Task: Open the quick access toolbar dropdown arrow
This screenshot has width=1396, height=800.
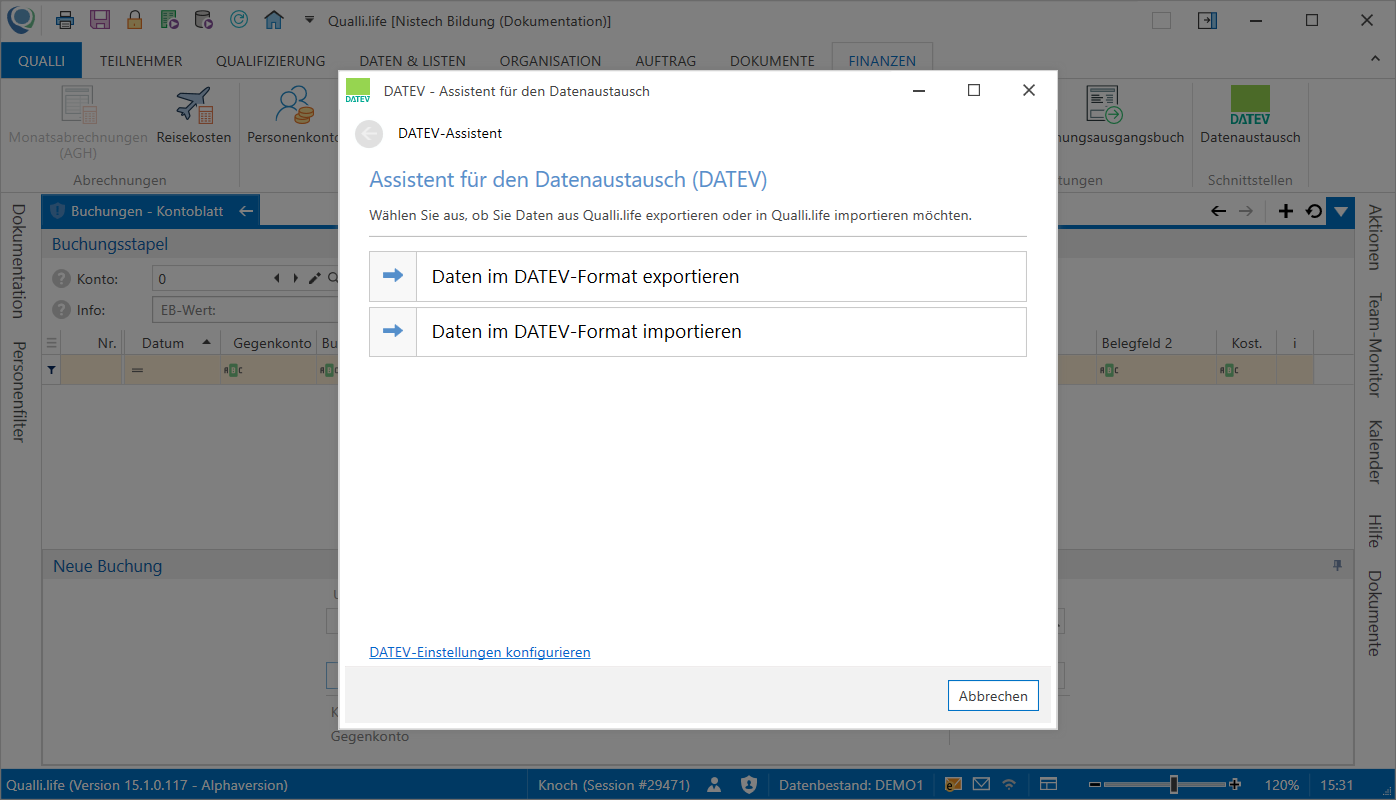Action: tap(309, 20)
